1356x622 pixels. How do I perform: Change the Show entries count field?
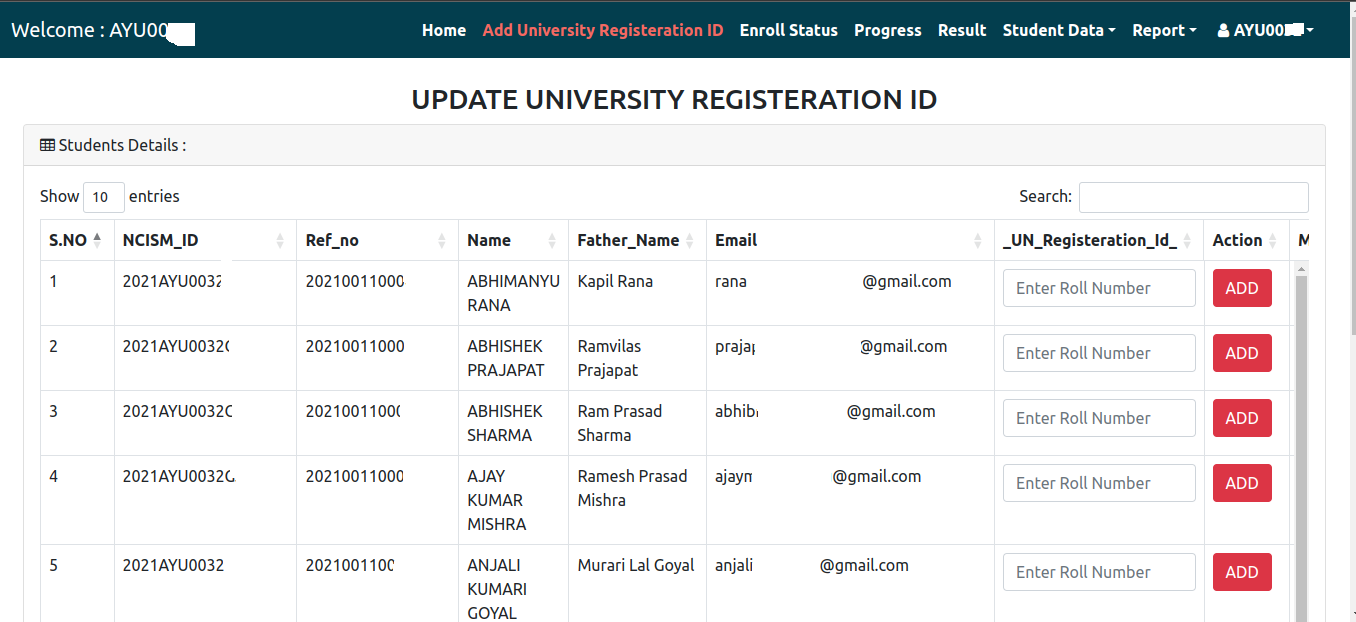104,197
